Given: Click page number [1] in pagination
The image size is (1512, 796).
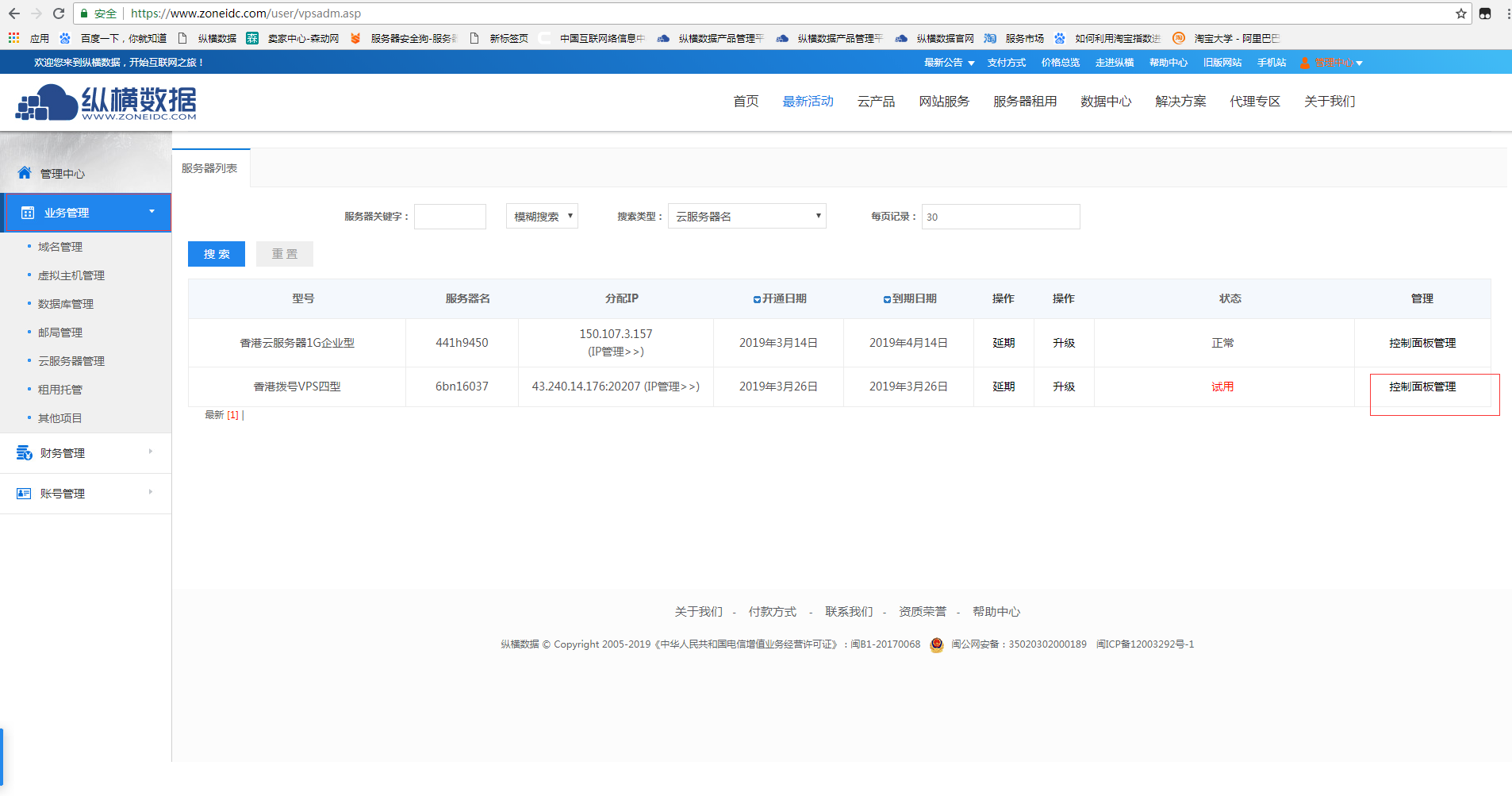Looking at the screenshot, I should point(232,415).
